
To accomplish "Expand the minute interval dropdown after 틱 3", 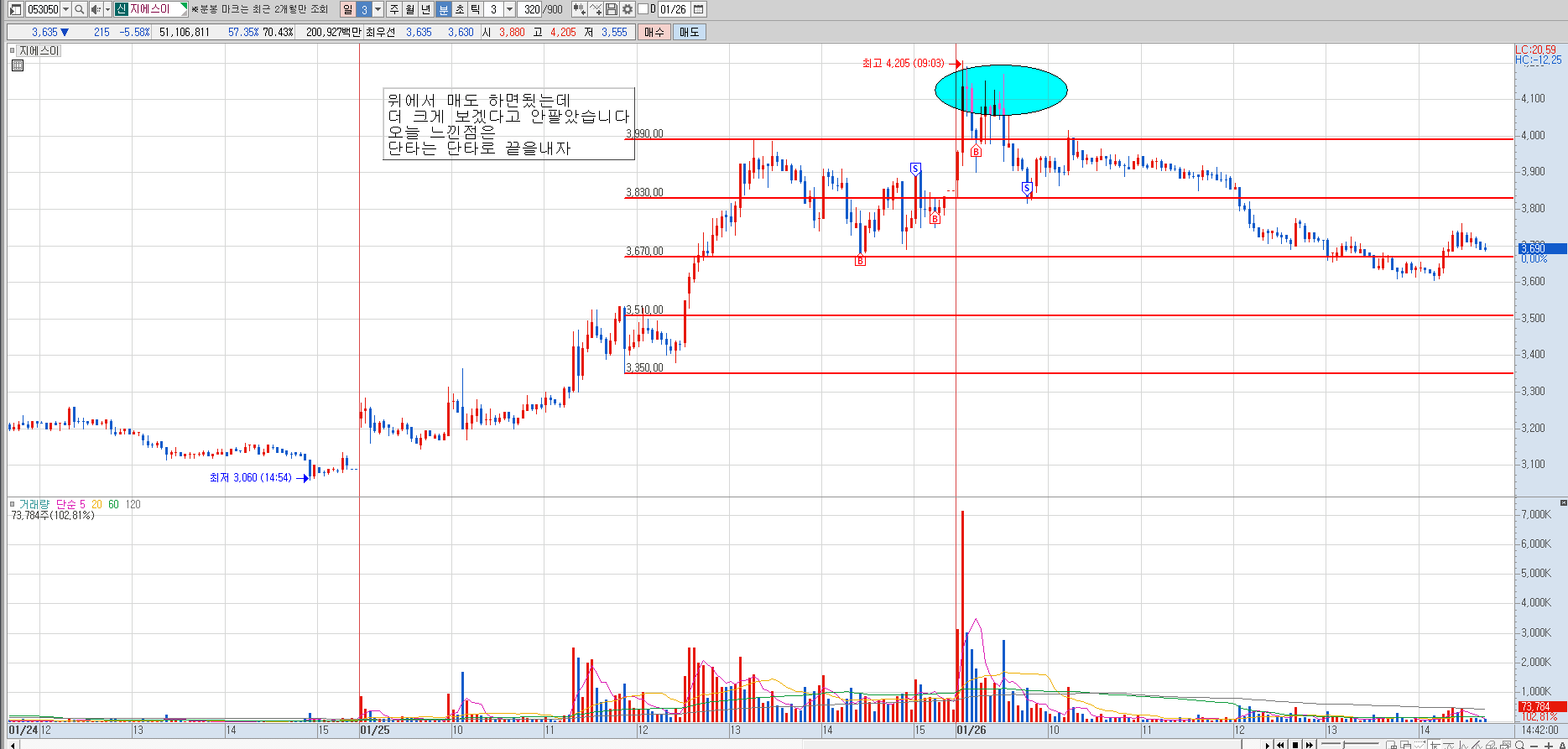I will click(x=509, y=9).
